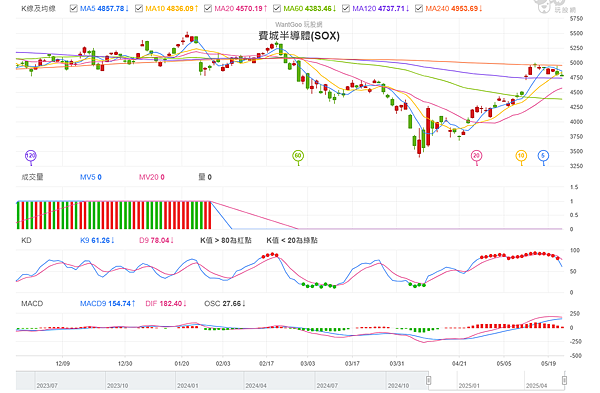600x393 pixels.
Task: Click the 03/03 date axis label
Action: [x=308, y=363]
